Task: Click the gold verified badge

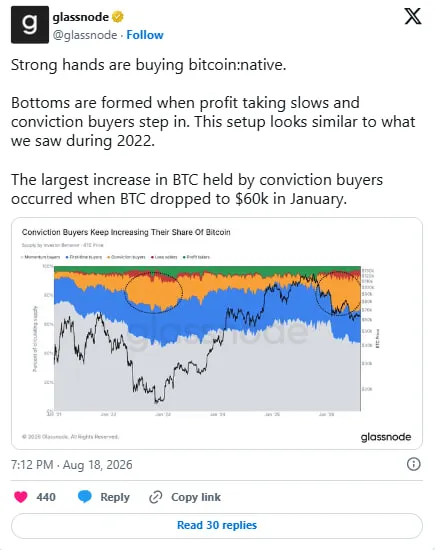Action: pyautogui.click(x=118, y=17)
